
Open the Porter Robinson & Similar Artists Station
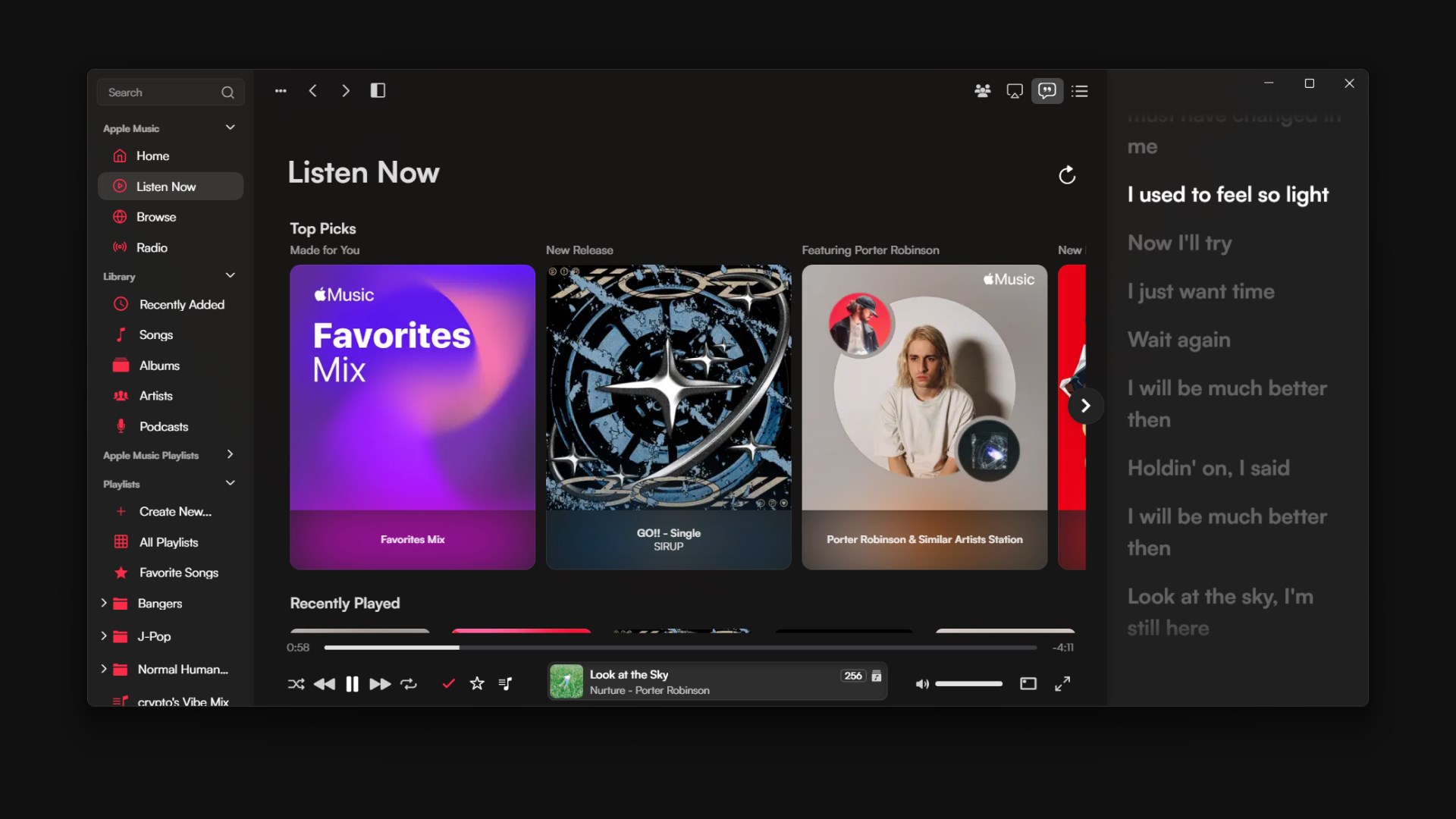tap(924, 416)
